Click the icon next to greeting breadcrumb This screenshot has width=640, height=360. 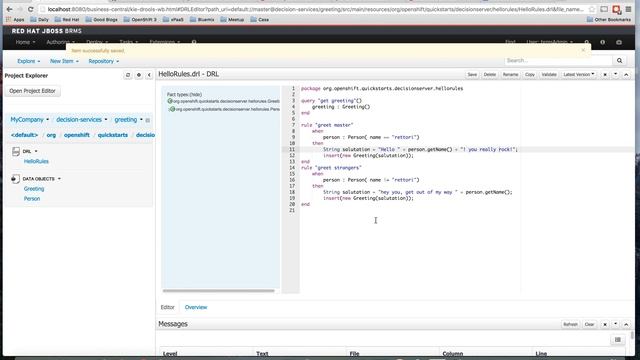(148, 120)
